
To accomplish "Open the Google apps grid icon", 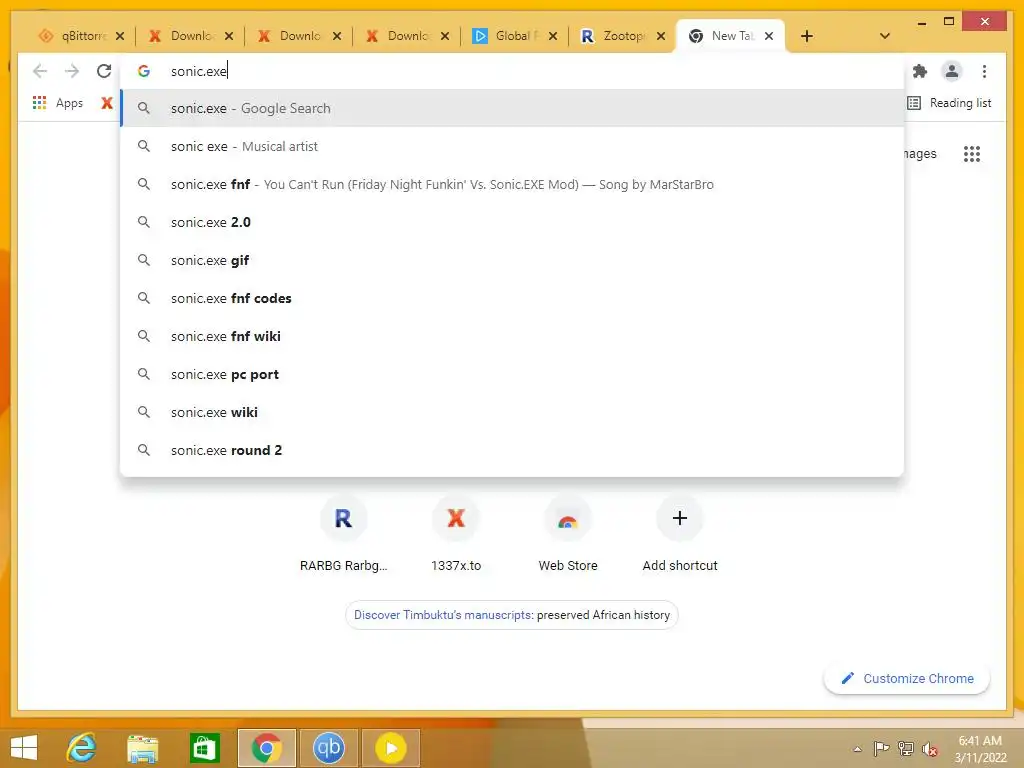I will (972, 153).
